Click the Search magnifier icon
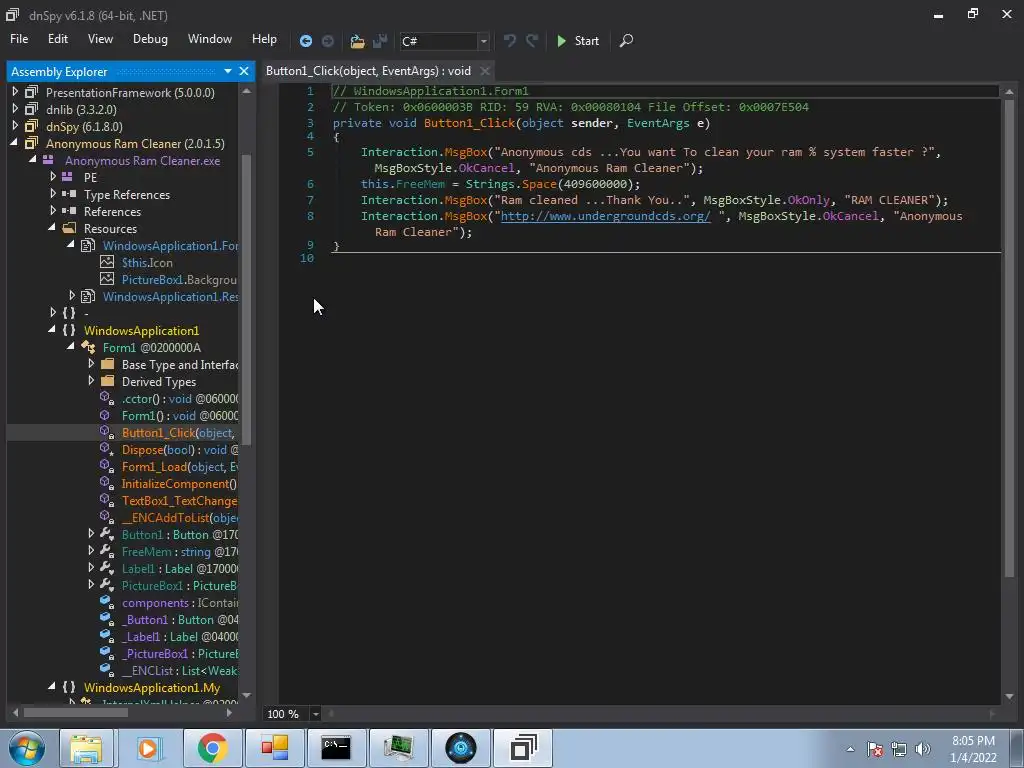This screenshot has height=768, width=1024. pyautogui.click(x=626, y=40)
